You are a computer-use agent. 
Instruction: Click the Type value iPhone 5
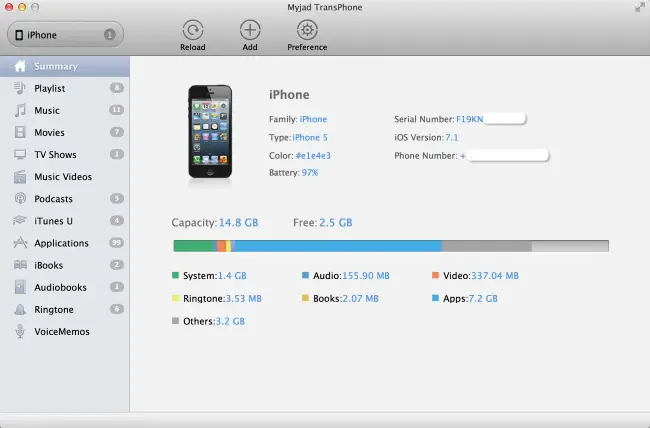click(310, 137)
